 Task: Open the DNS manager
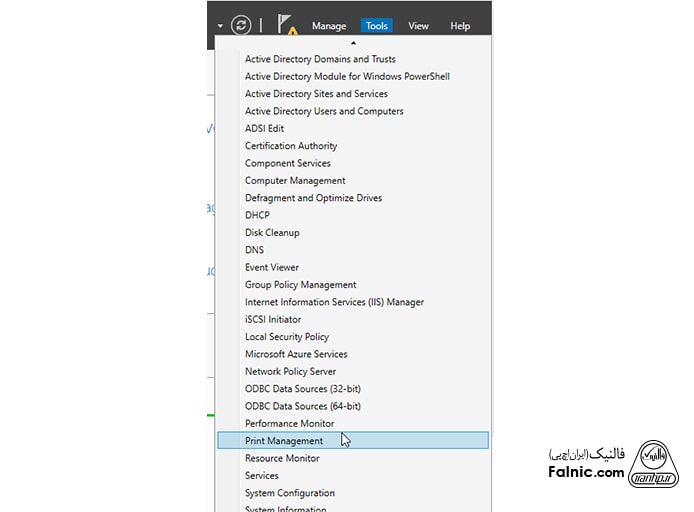pyautogui.click(x=254, y=250)
